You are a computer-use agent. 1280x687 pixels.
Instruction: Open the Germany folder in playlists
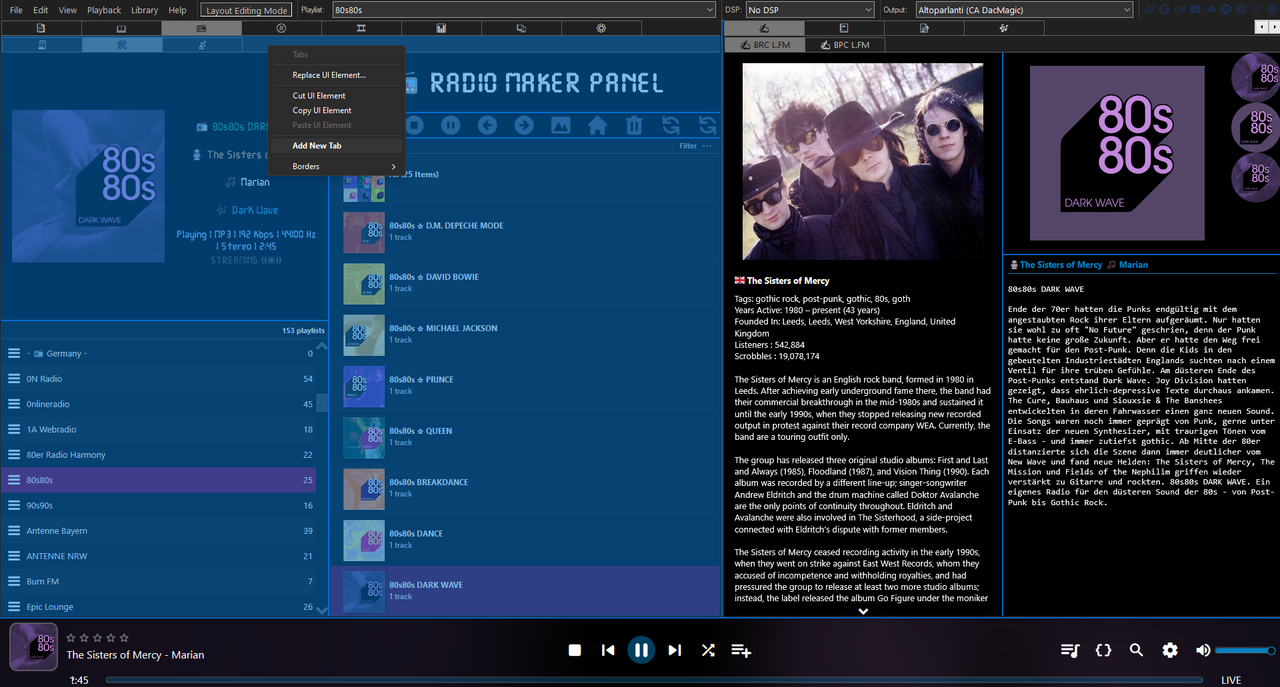pos(159,354)
